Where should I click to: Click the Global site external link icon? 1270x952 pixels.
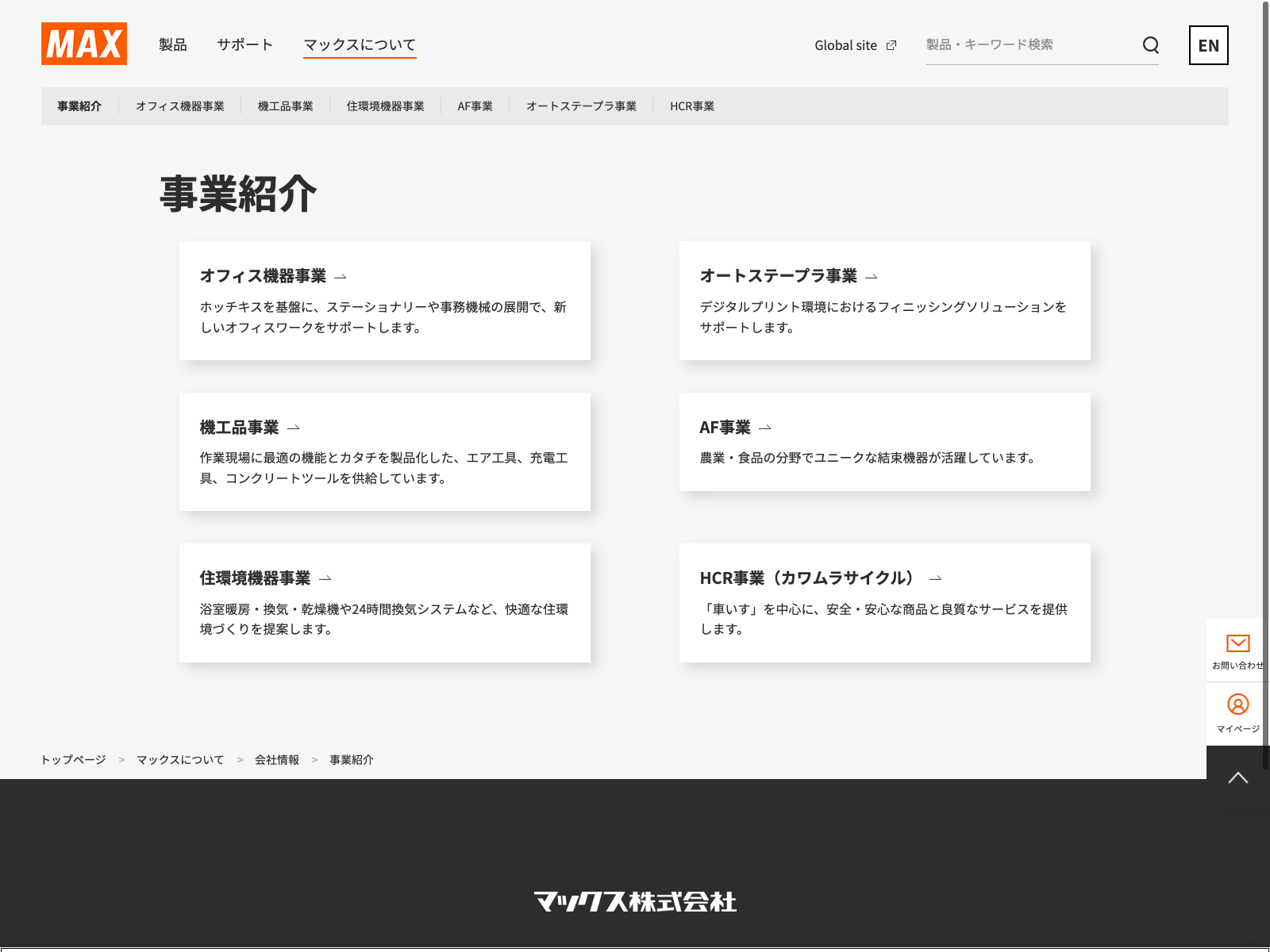click(x=891, y=45)
